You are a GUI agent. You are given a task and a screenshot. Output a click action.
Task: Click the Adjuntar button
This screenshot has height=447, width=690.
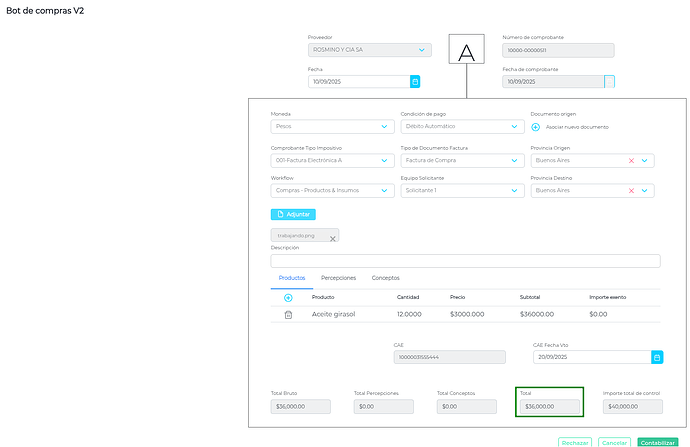pyautogui.click(x=293, y=214)
